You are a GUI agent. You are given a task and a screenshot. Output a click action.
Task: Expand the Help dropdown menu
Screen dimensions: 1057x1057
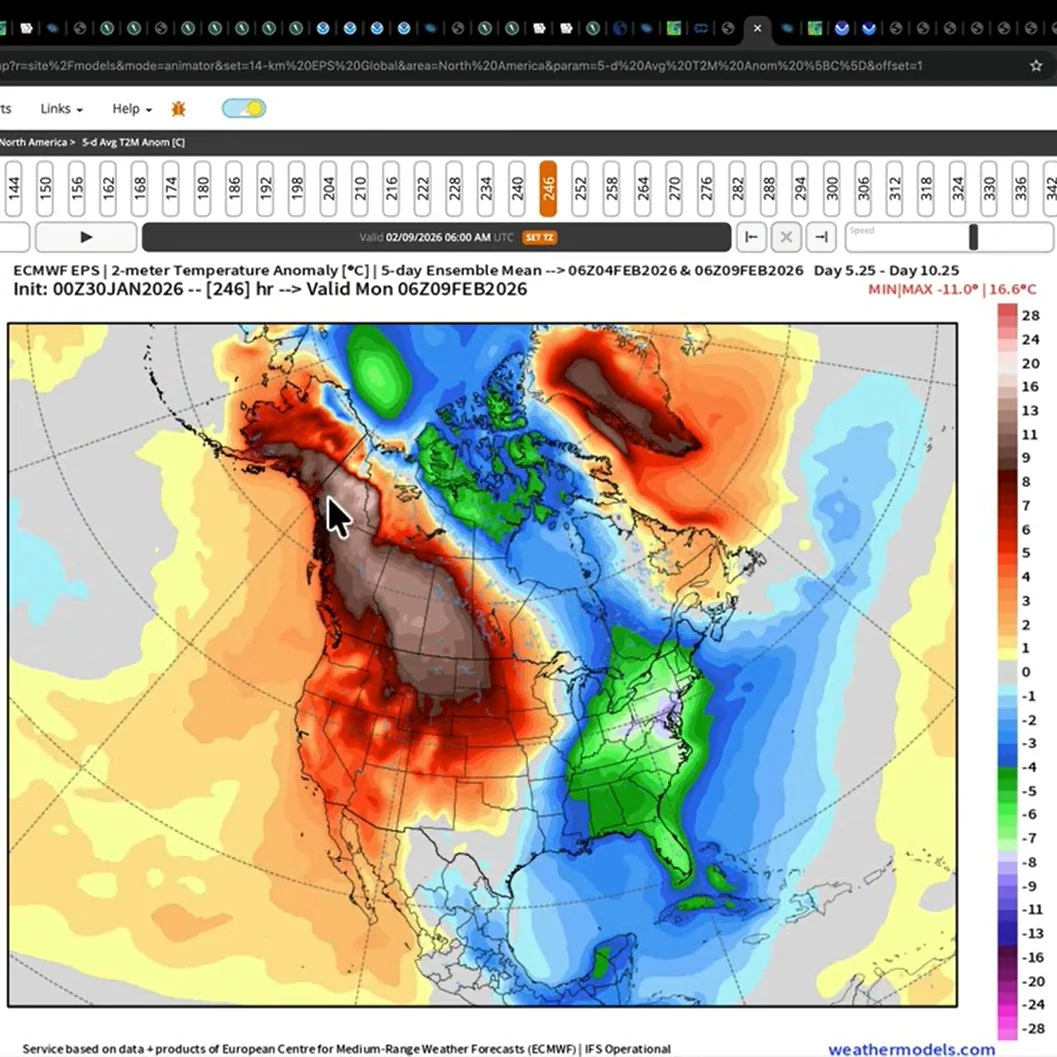(x=132, y=109)
